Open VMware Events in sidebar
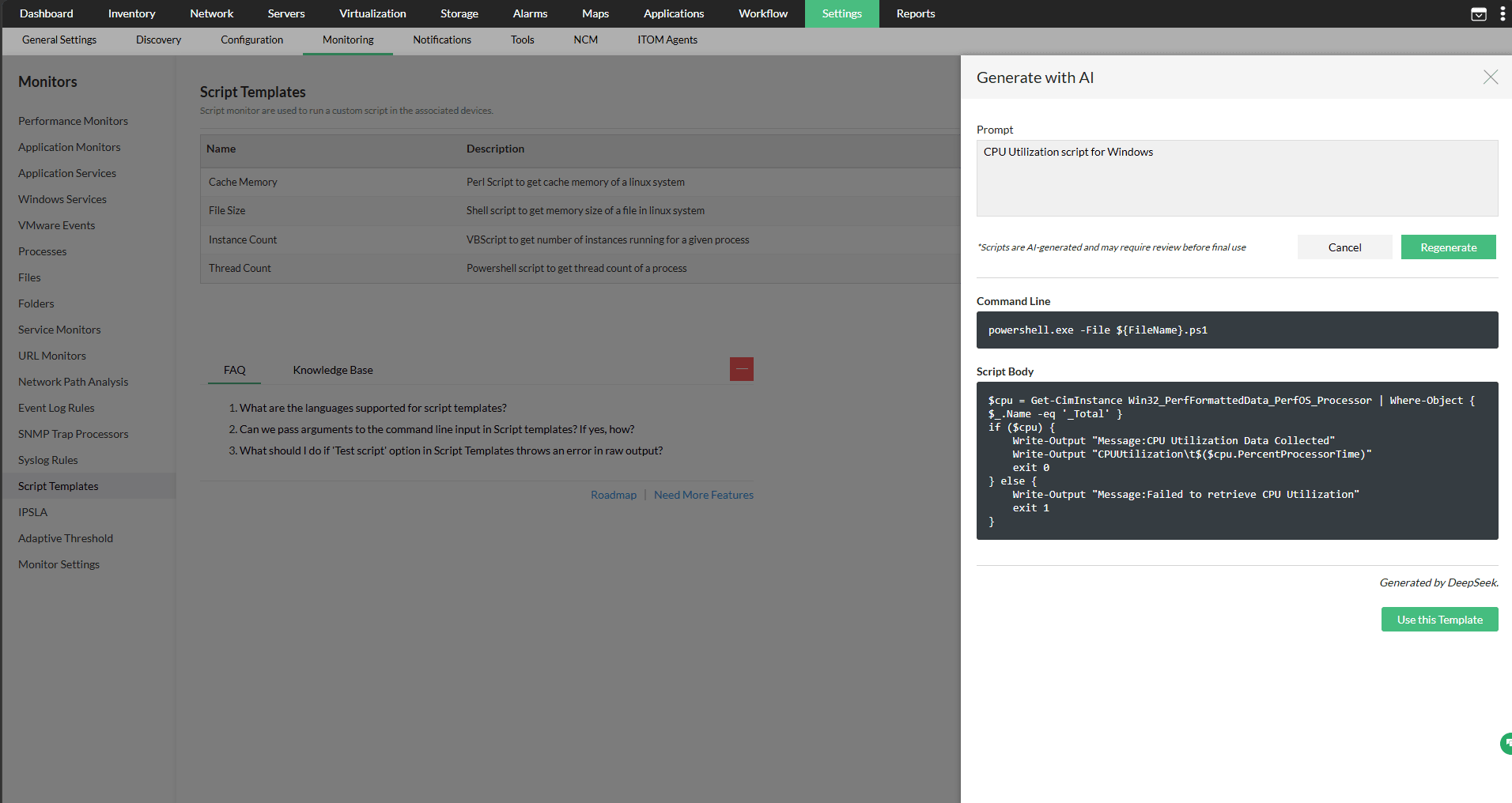Image resolution: width=1512 pixels, height=803 pixels. tap(56, 225)
